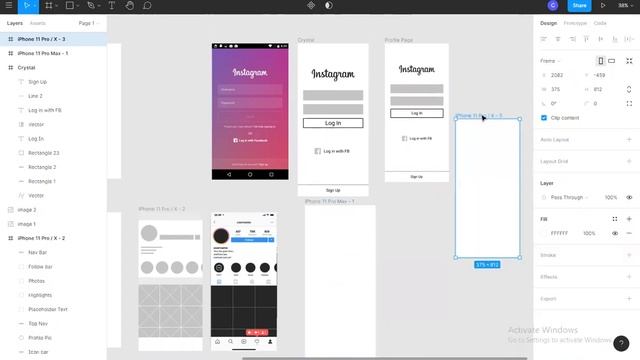Viewport: 640px width, 360px height.
Task: Switch to the Layers tab
Action: (15, 23)
